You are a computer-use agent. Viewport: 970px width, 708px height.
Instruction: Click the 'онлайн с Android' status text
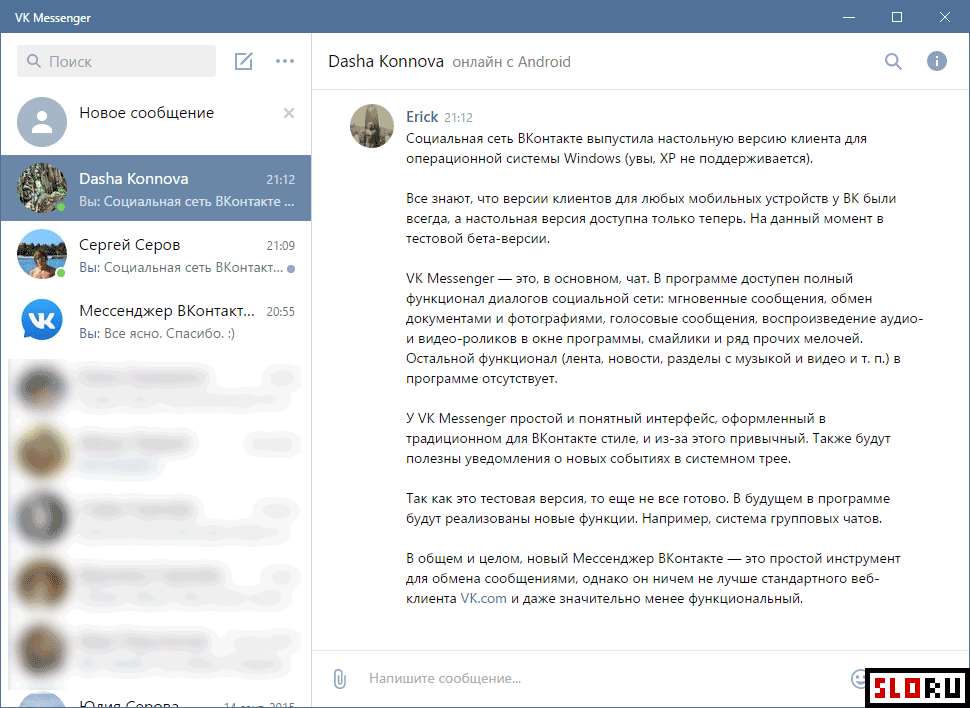point(512,62)
